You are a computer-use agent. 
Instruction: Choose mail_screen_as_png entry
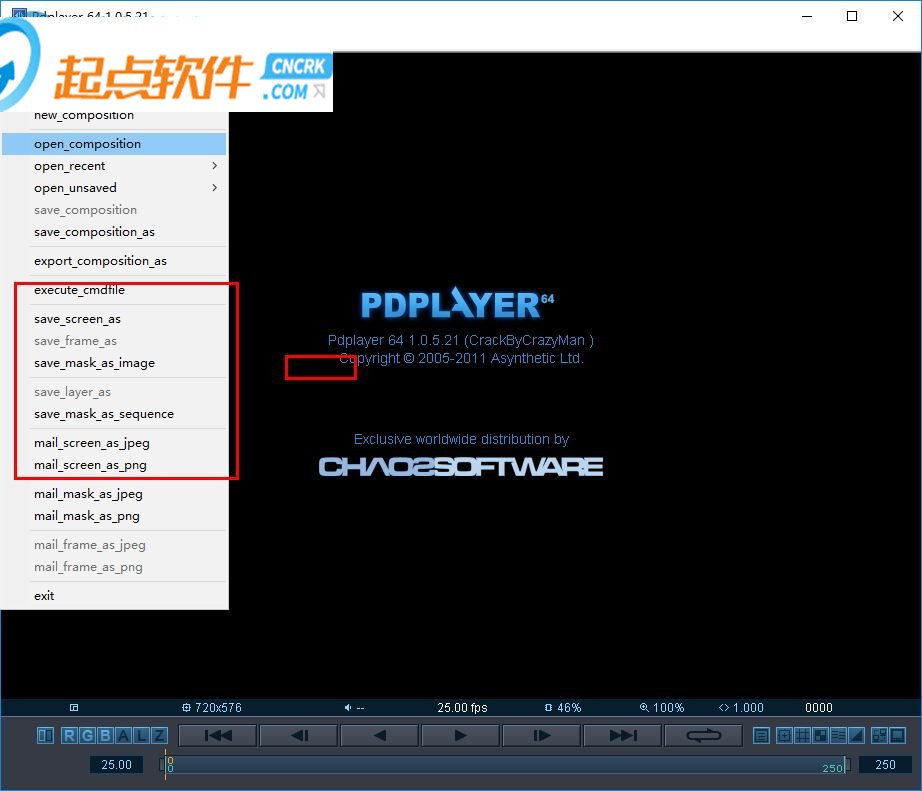pos(114,465)
